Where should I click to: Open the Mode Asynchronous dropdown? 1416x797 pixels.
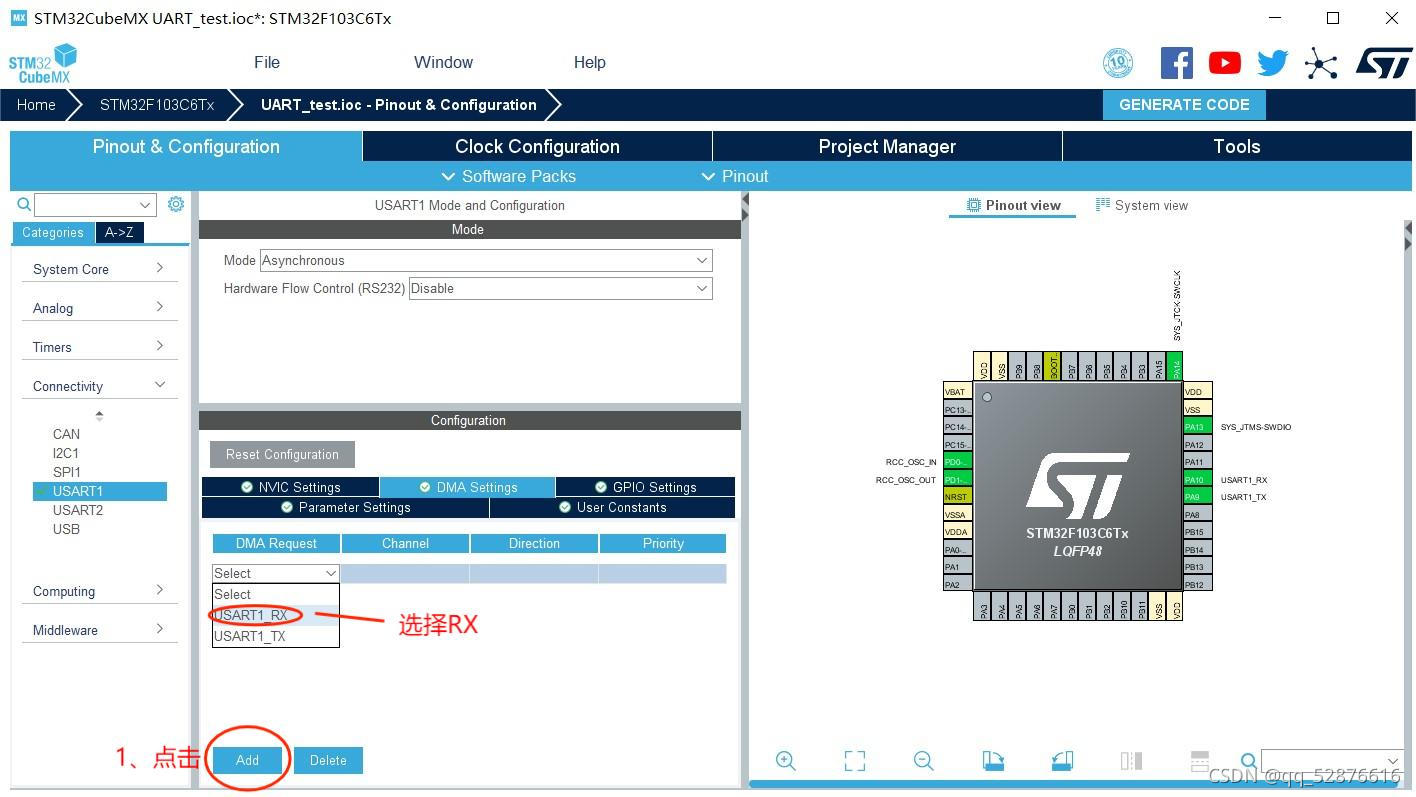(x=486, y=260)
